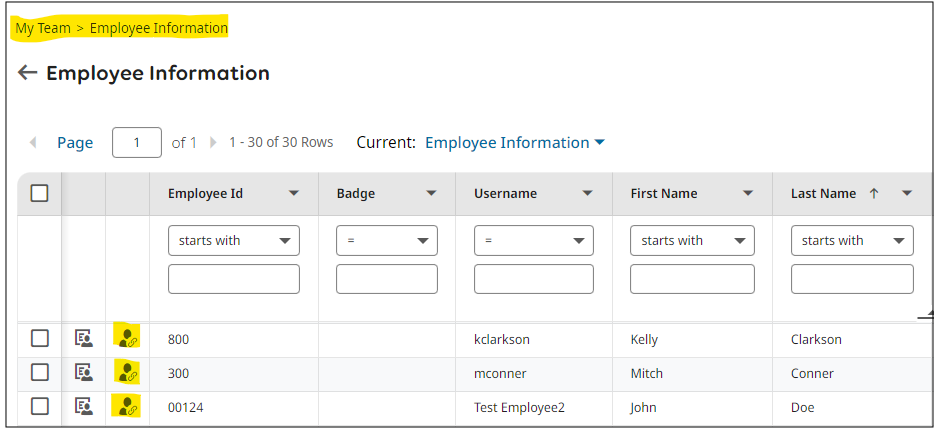Toggle the select-all checkbox in header
Screen dimensions: 934x428
[39, 193]
